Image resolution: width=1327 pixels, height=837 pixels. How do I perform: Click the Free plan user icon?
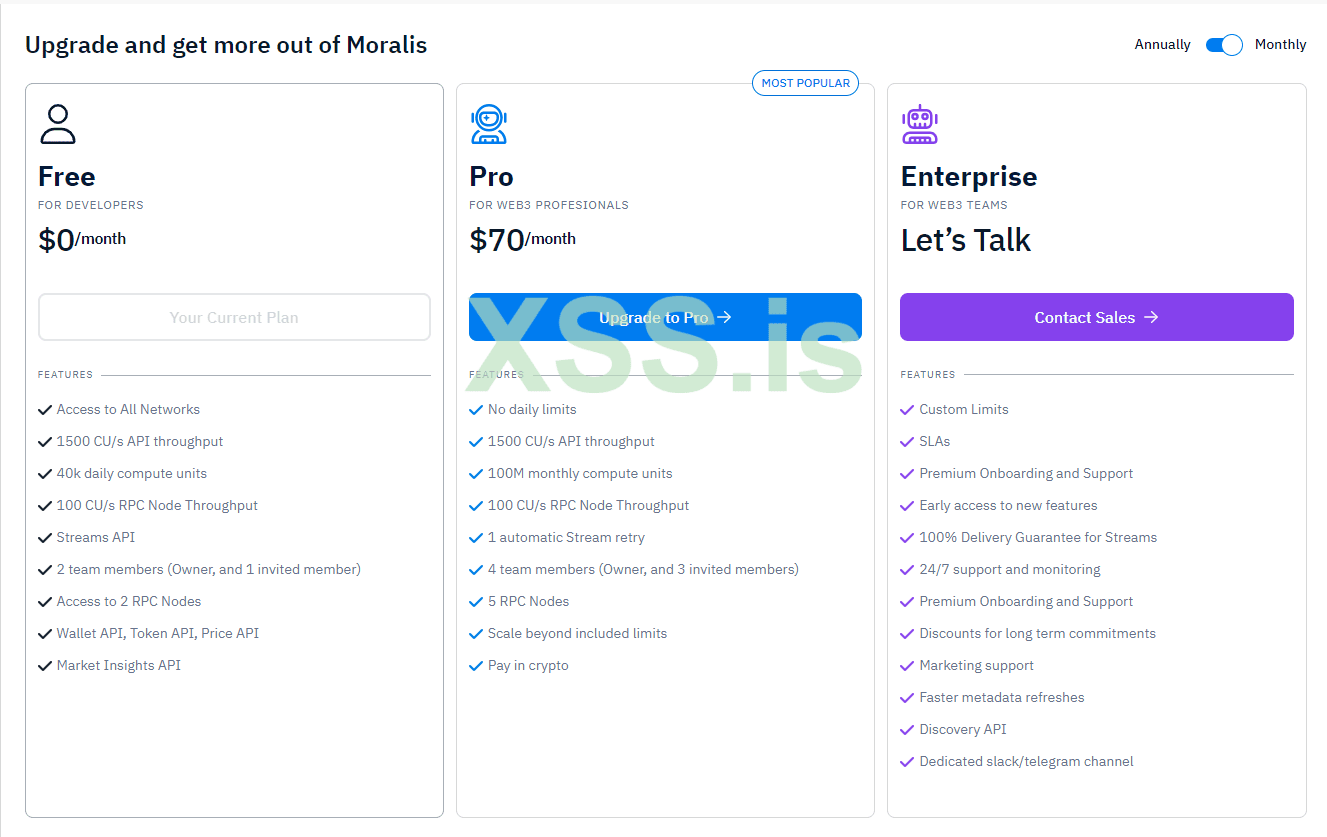click(58, 124)
